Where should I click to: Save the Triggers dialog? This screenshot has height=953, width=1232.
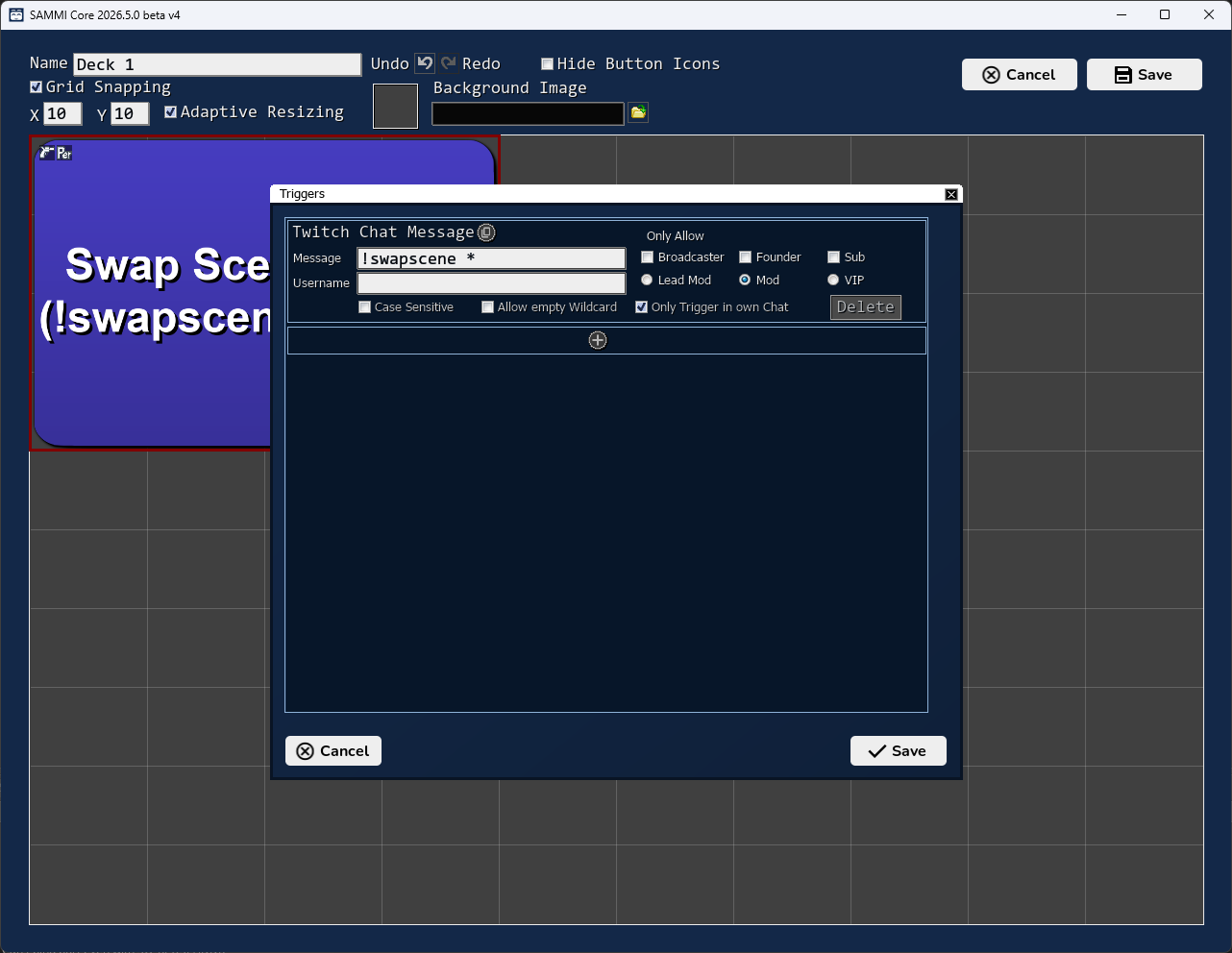point(899,751)
